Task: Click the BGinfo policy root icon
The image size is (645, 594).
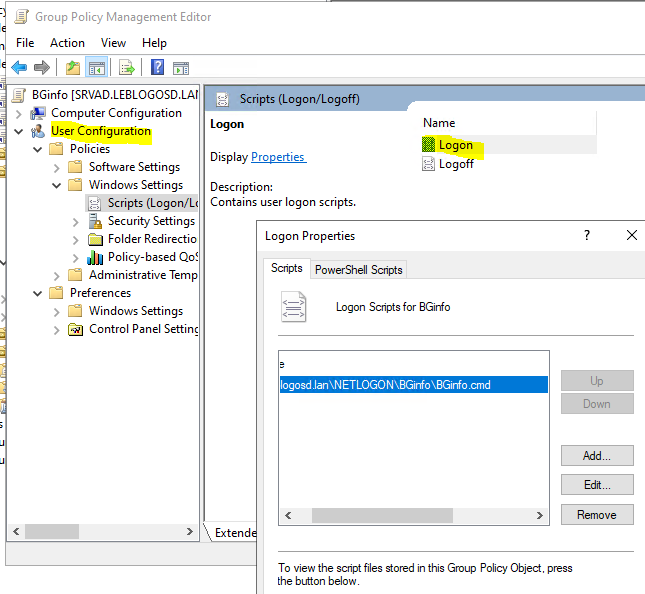Action: point(19,95)
